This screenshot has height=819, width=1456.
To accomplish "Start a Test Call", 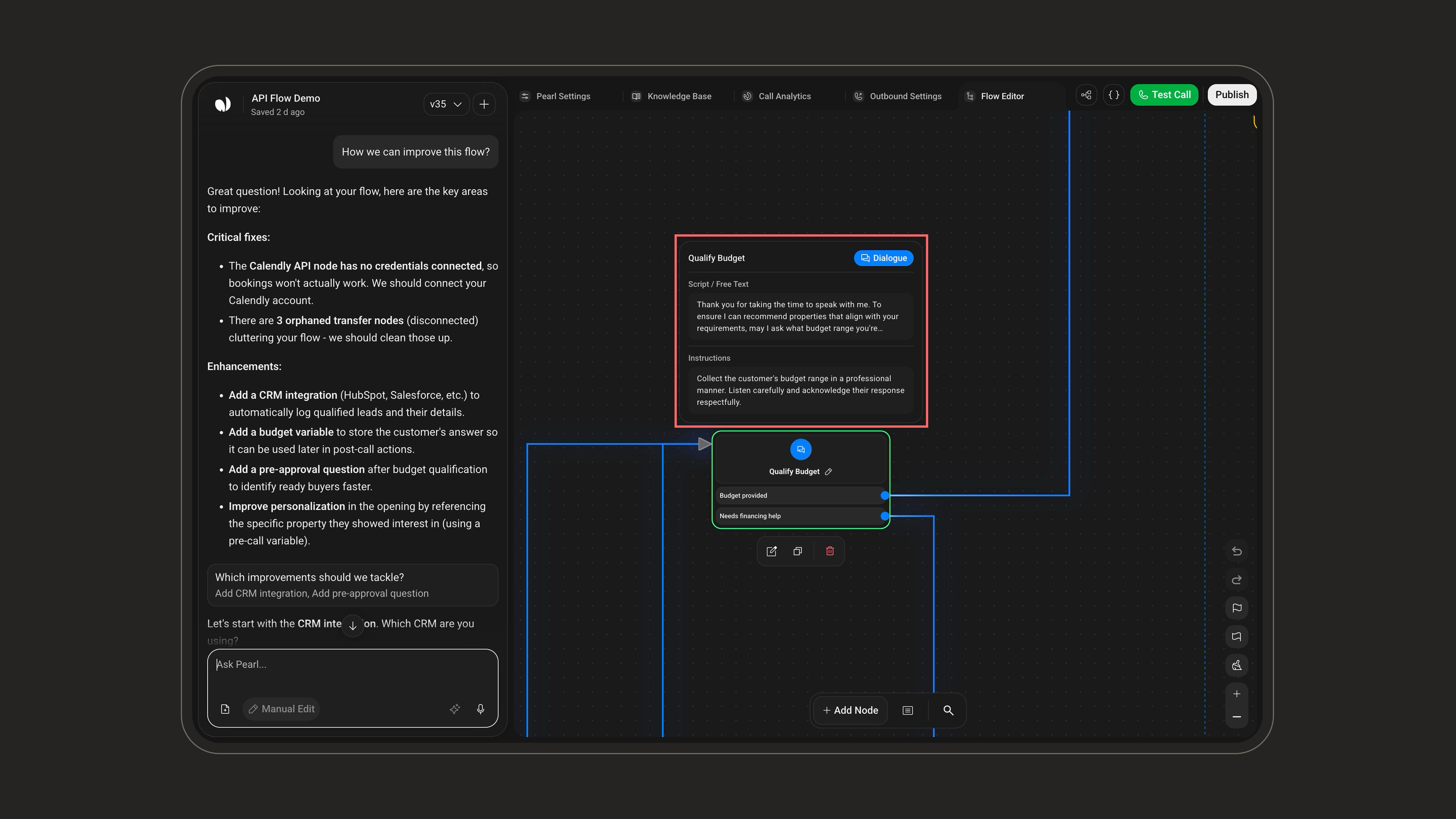I will click(1164, 95).
